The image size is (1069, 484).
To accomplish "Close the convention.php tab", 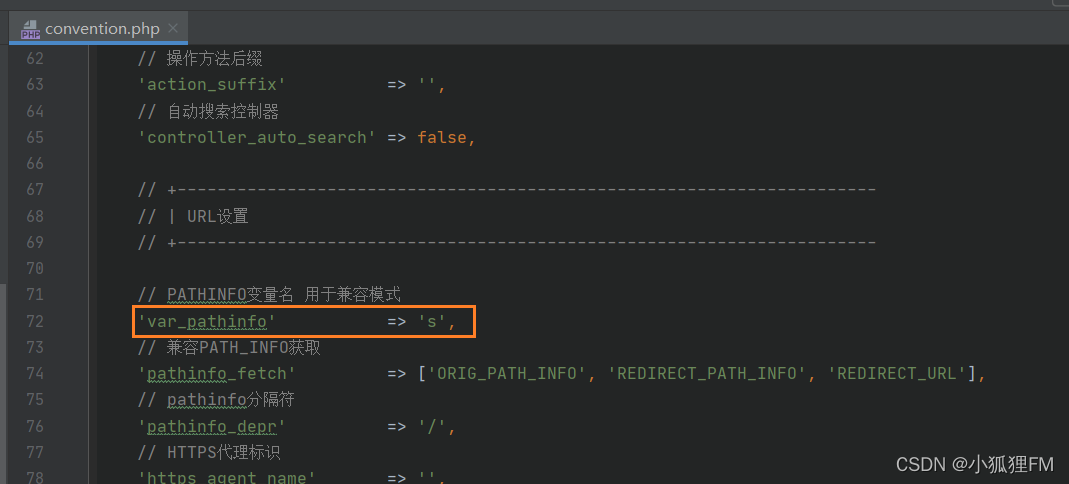I will click(x=173, y=29).
